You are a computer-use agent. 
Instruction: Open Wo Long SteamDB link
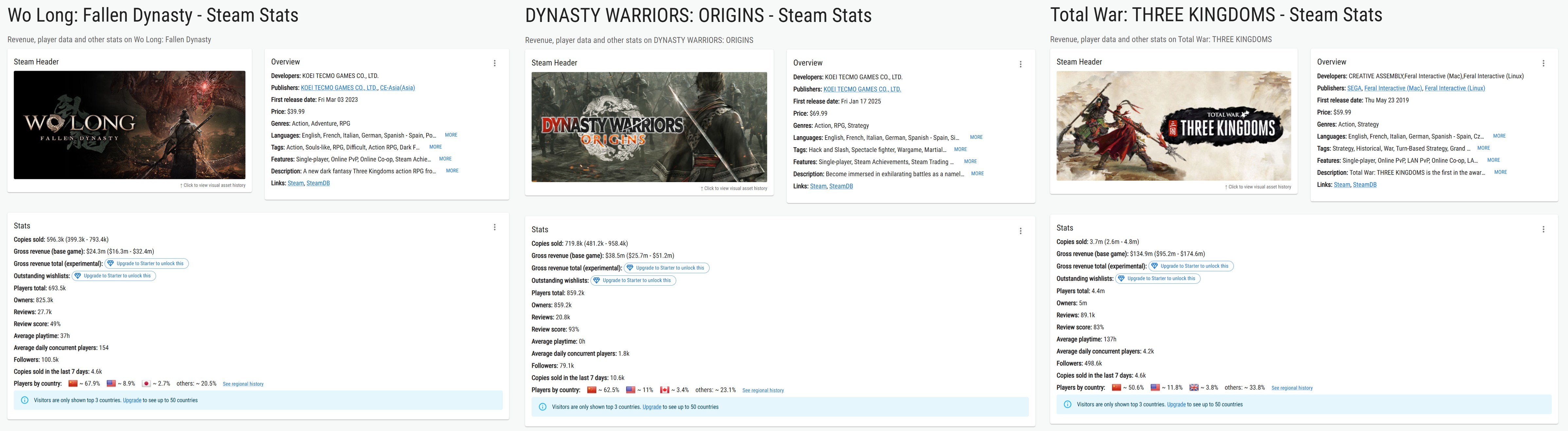point(318,183)
